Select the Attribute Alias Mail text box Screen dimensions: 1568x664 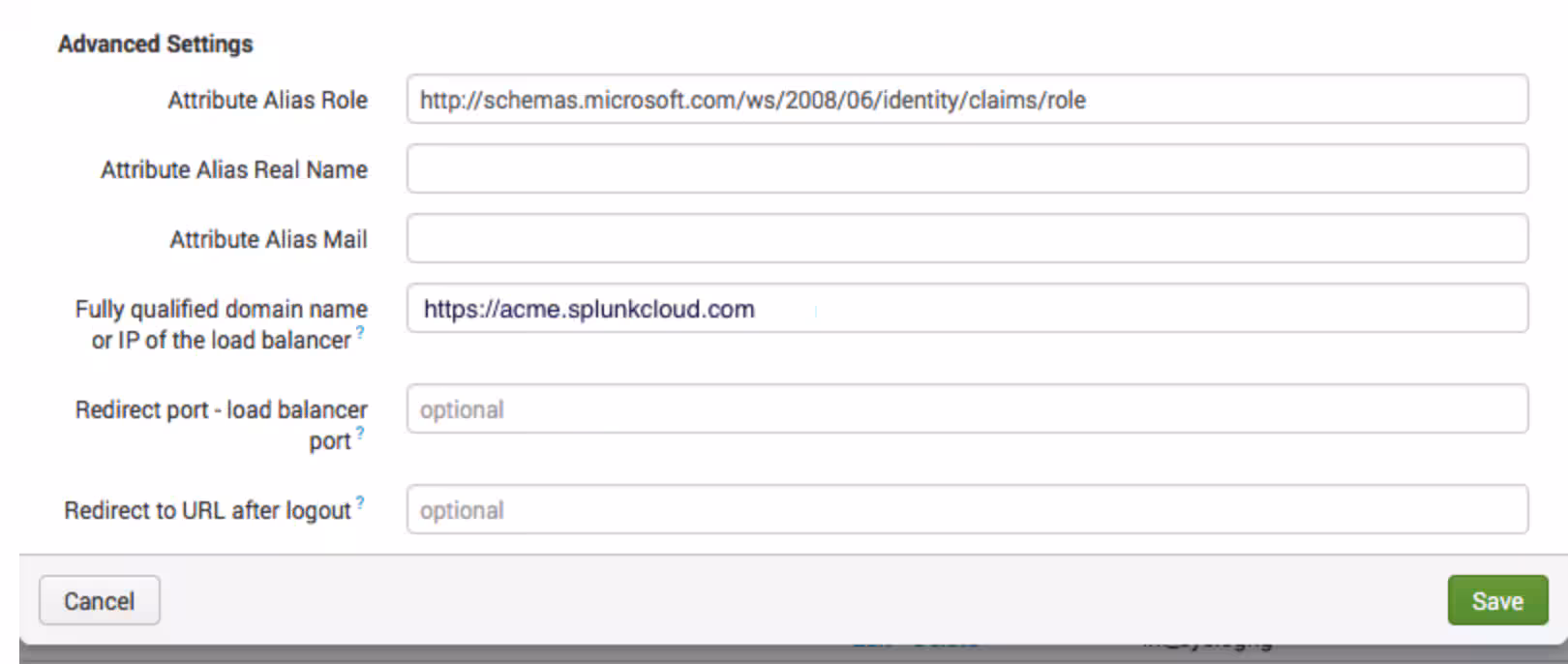point(966,239)
